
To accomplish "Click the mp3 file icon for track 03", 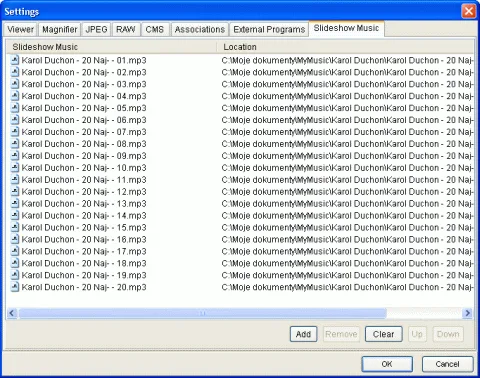I will point(15,84).
